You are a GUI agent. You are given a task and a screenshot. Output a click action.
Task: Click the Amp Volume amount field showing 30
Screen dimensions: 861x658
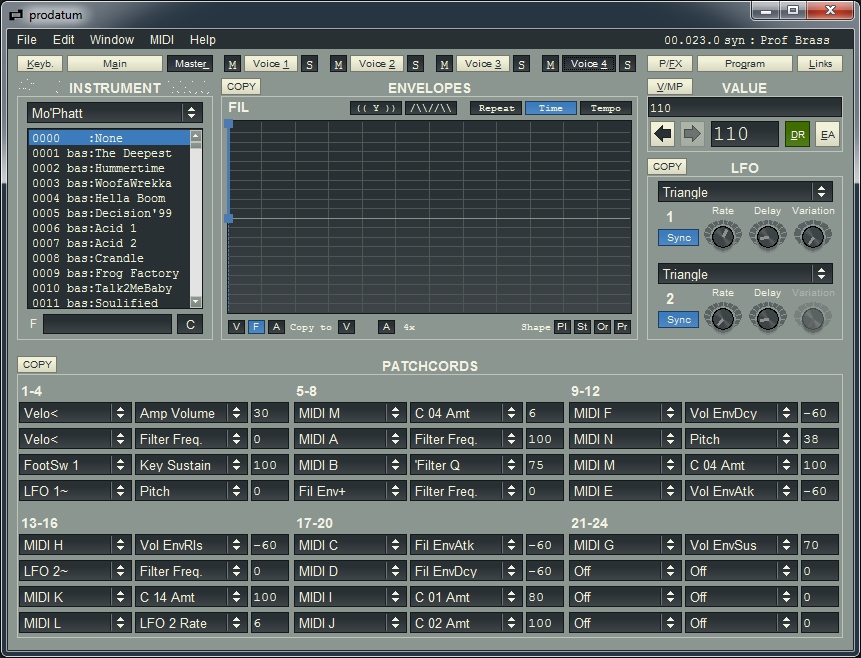tap(270, 413)
